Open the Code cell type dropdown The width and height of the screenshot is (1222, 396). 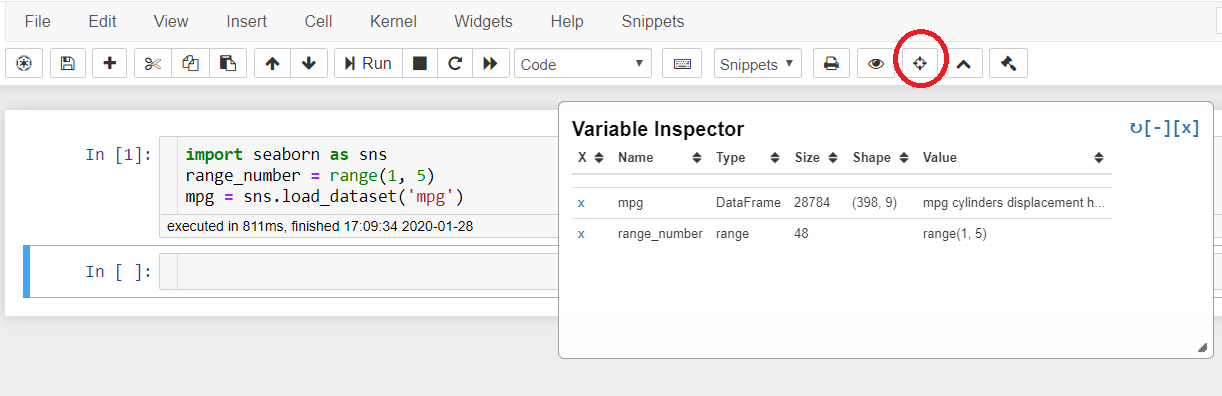[x=583, y=64]
